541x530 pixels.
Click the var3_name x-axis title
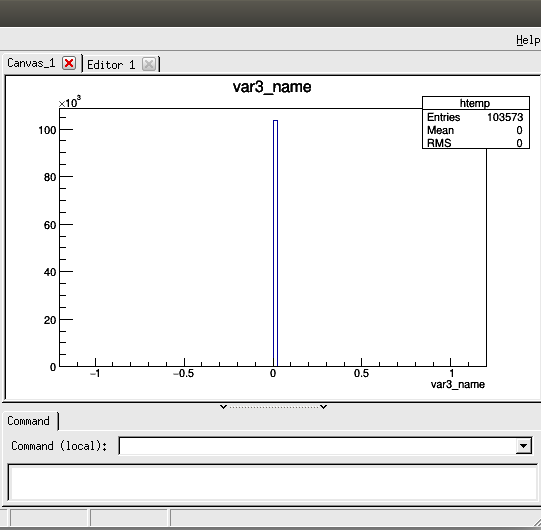458,384
